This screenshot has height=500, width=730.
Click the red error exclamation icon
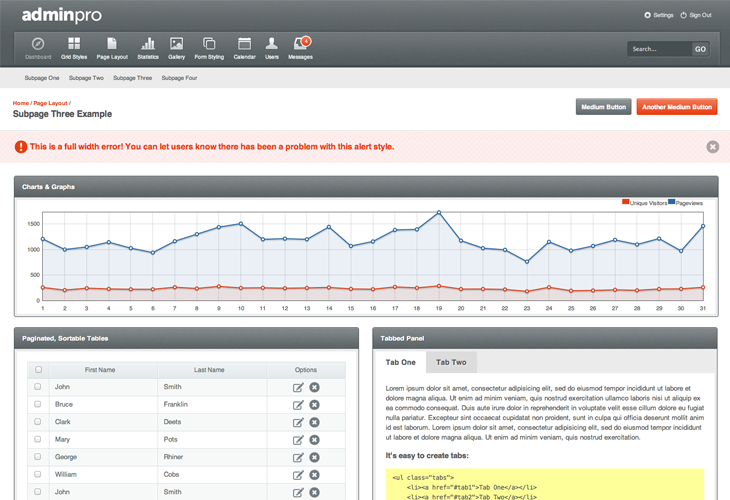click(21, 147)
